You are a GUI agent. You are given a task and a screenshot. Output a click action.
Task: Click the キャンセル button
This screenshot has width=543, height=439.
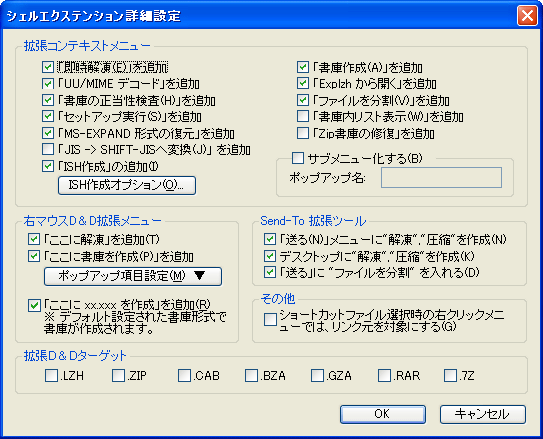[483, 414]
